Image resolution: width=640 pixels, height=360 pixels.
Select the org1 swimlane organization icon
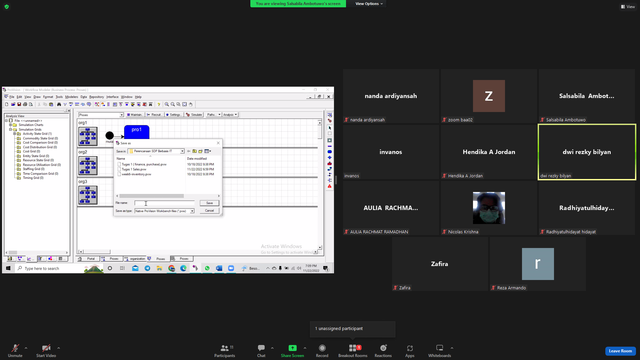click(x=88, y=136)
